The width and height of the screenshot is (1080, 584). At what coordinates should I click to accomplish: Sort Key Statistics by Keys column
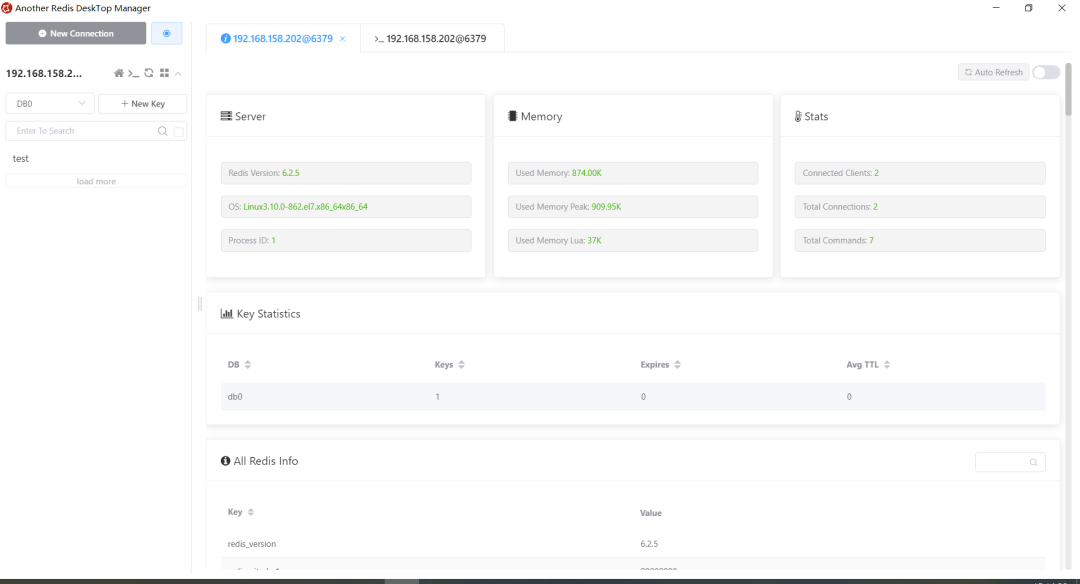(461, 364)
